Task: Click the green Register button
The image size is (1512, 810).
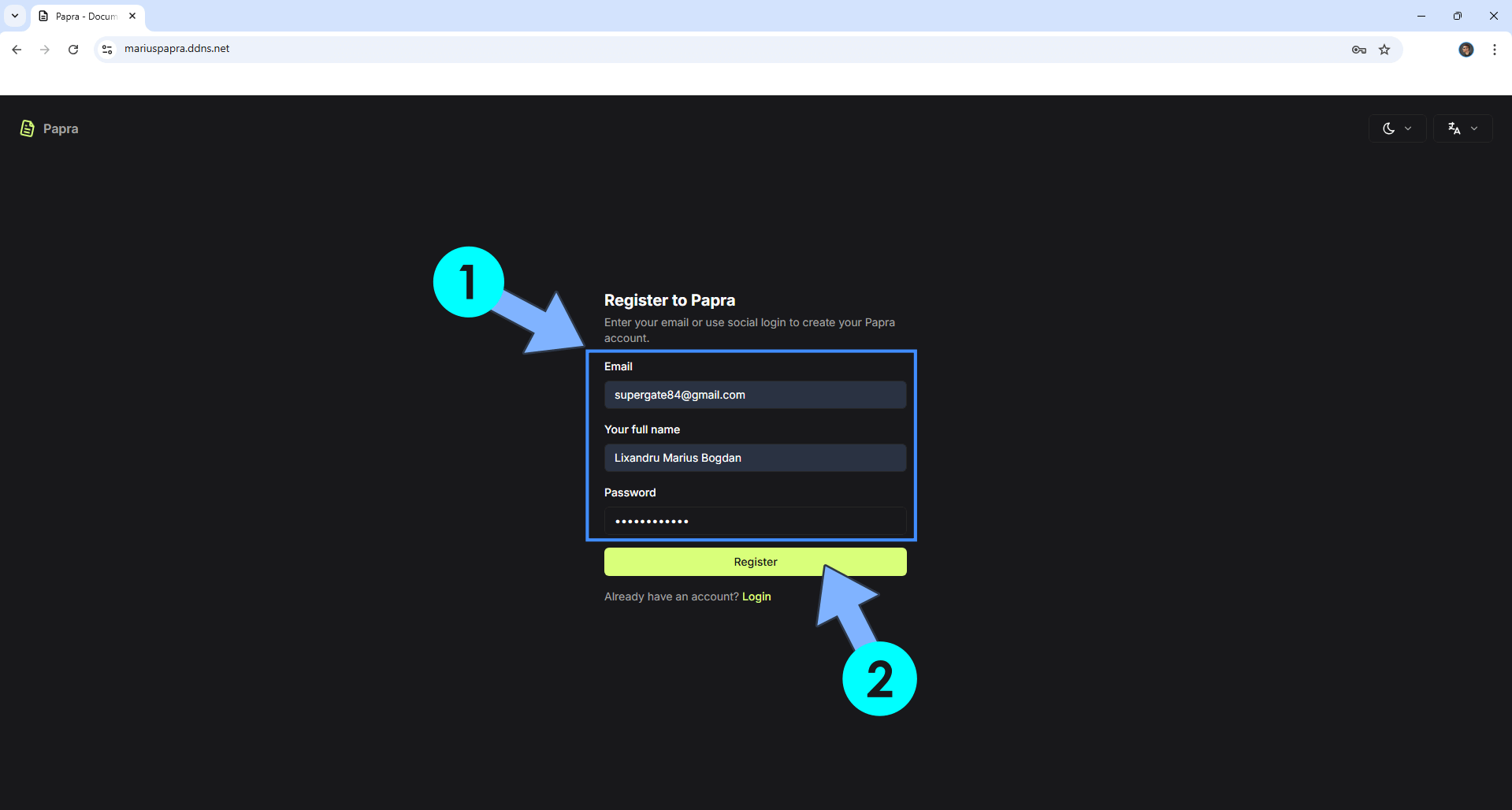Action: tap(755, 562)
